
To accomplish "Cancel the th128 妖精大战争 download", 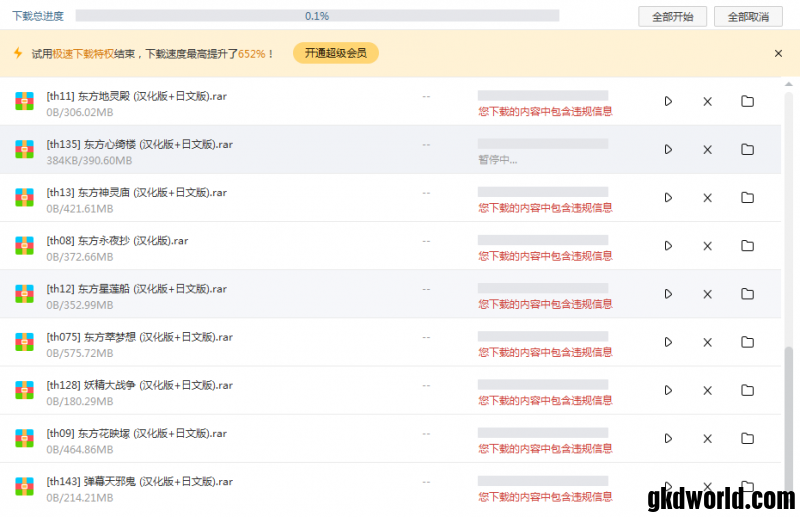I will pos(707,390).
